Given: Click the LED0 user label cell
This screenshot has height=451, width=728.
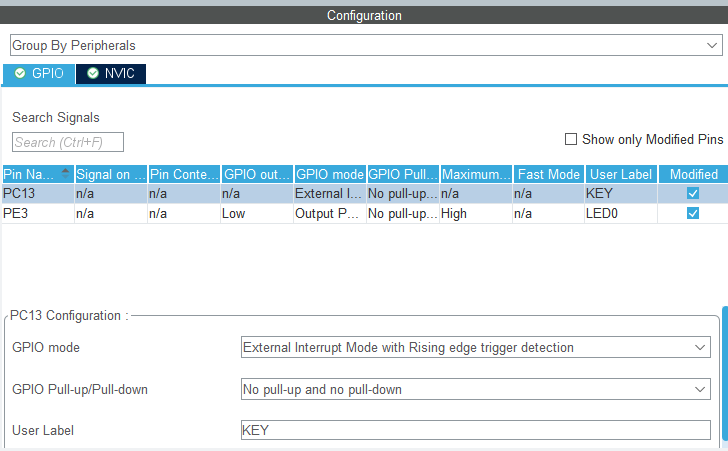Looking at the screenshot, I should click(x=621, y=214).
